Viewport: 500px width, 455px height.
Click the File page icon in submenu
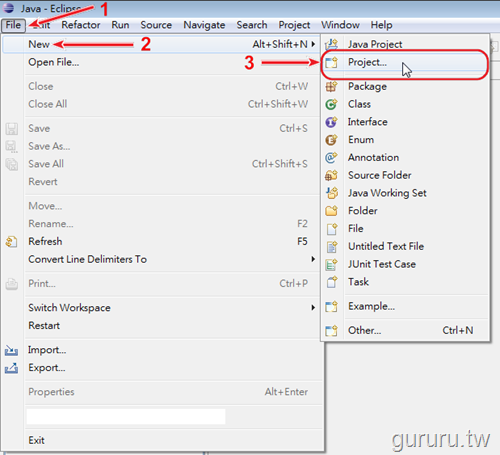click(331, 229)
